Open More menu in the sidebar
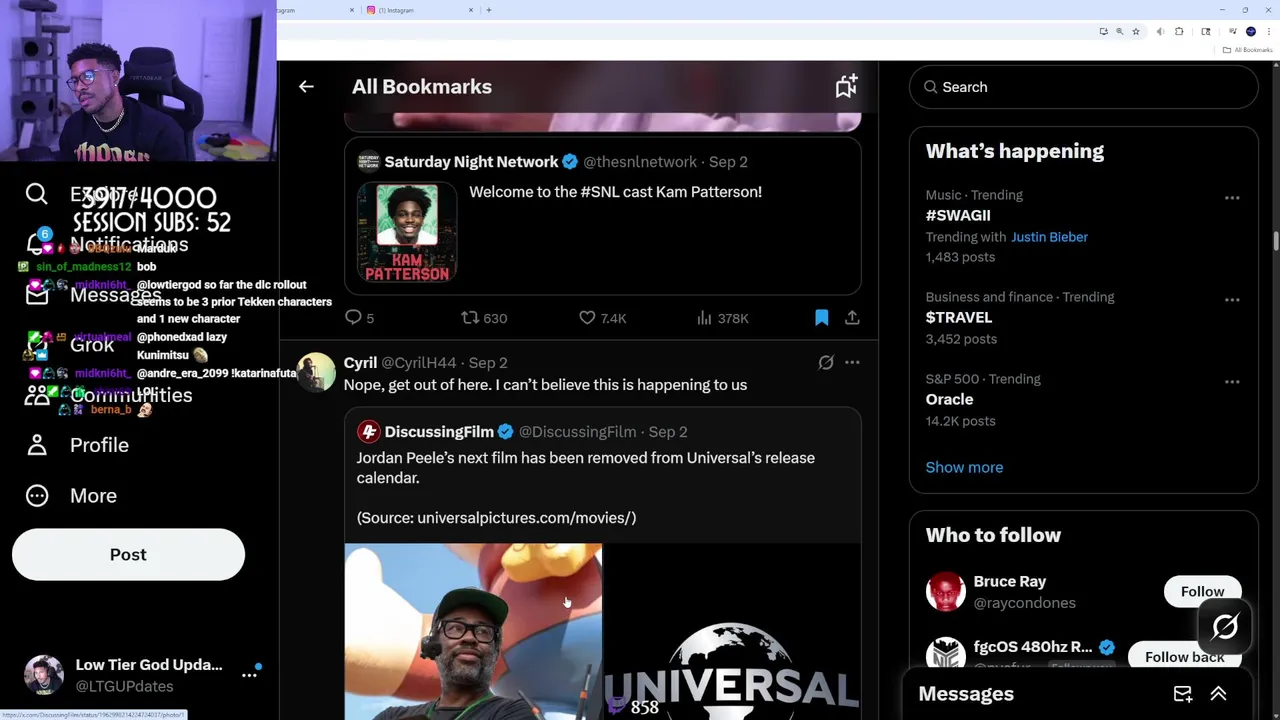Viewport: 1280px width, 720px height. point(71,496)
